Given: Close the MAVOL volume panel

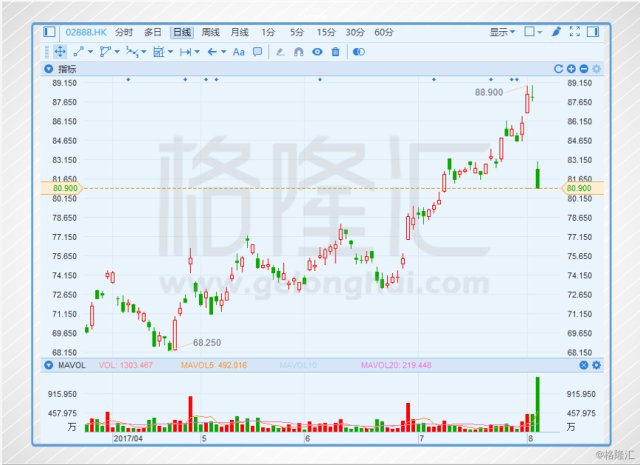Looking at the screenshot, I should coord(585,366).
